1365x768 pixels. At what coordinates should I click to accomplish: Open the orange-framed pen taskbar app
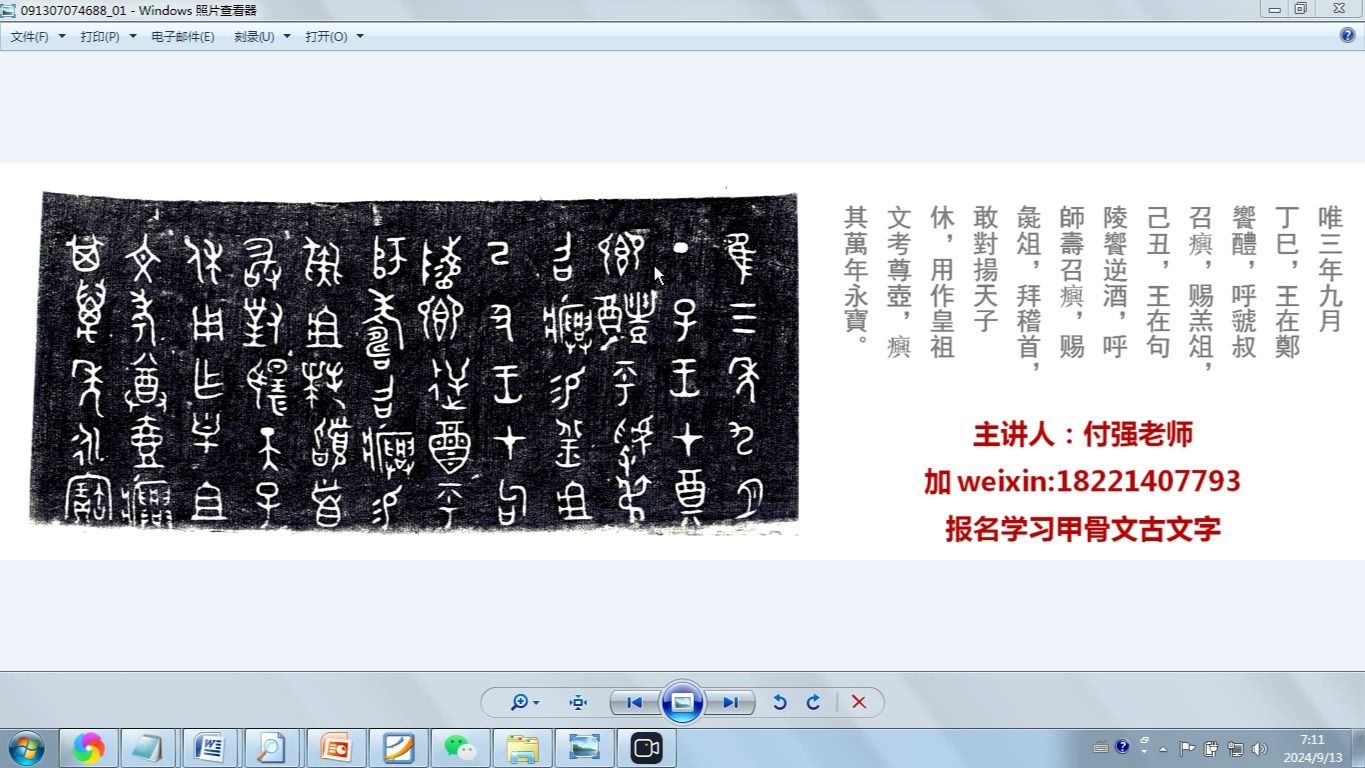(x=397, y=748)
